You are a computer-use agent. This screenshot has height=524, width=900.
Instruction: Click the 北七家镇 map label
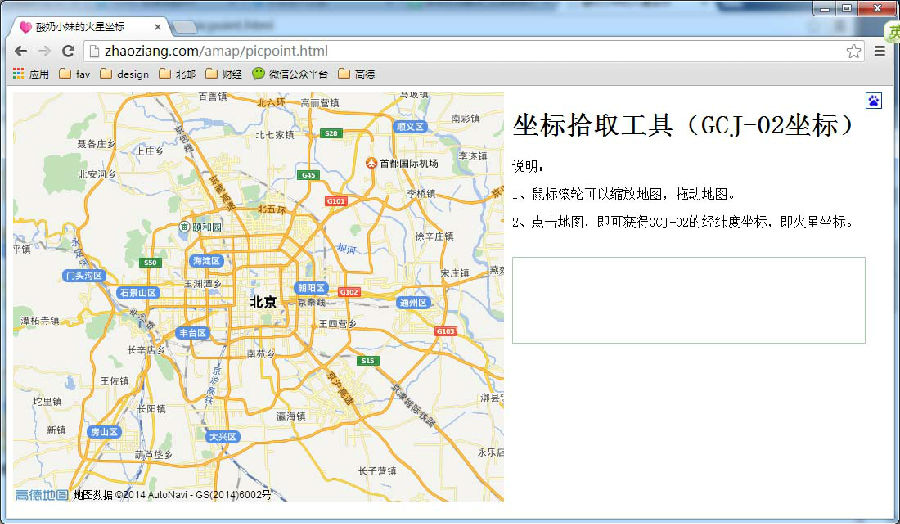[x=276, y=135]
